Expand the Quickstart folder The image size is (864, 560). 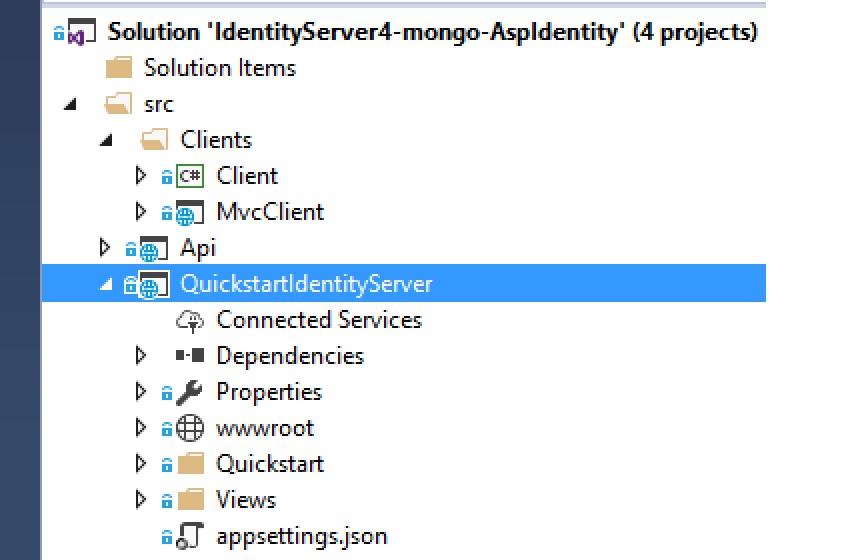point(141,464)
